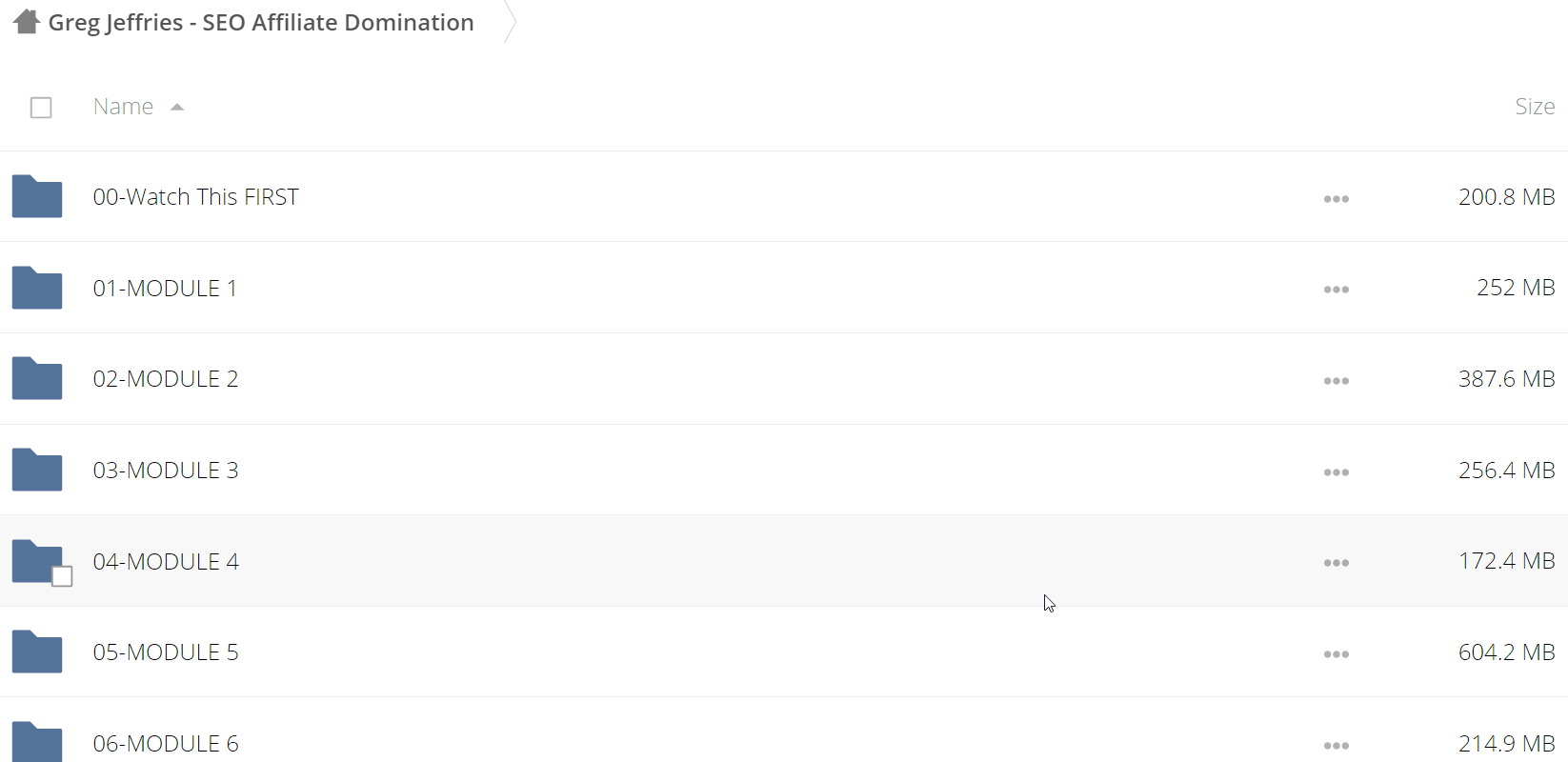1568x762 pixels.
Task: Open the 01-MODULE 1 folder icon
Action: pyautogui.click(x=37, y=288)
